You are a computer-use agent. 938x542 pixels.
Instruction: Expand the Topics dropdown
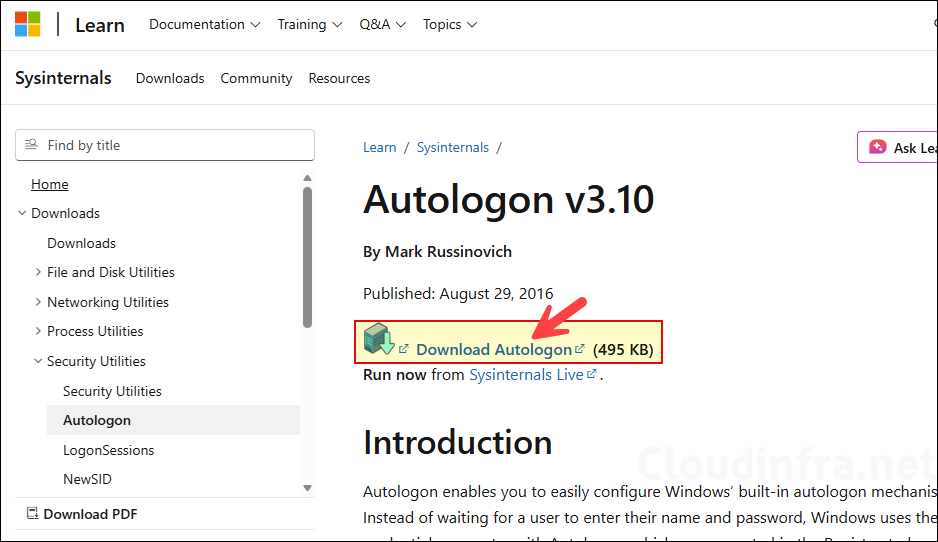pyautogui.click(x=449, y=24)
